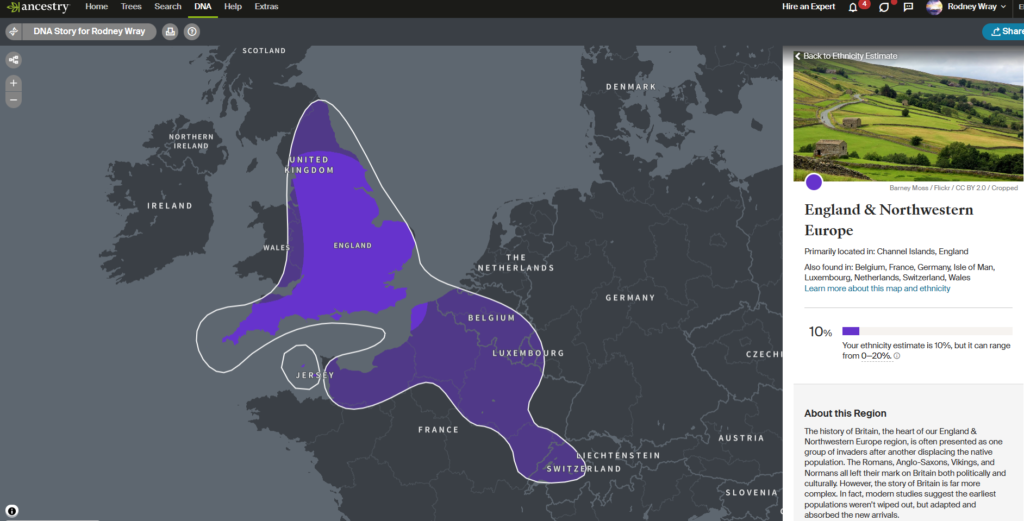Click the purple region color circle

coord(814,182)
